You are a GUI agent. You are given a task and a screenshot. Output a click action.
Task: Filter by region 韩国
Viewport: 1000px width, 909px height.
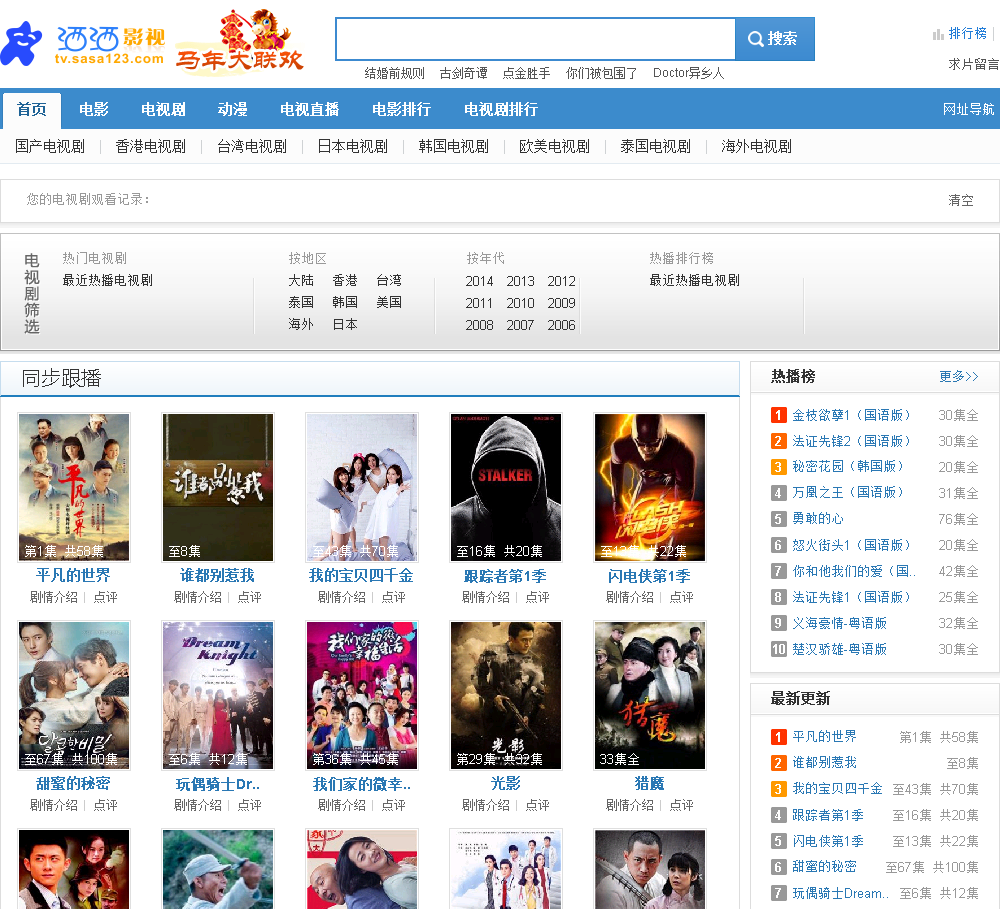[x=344, y=302]
